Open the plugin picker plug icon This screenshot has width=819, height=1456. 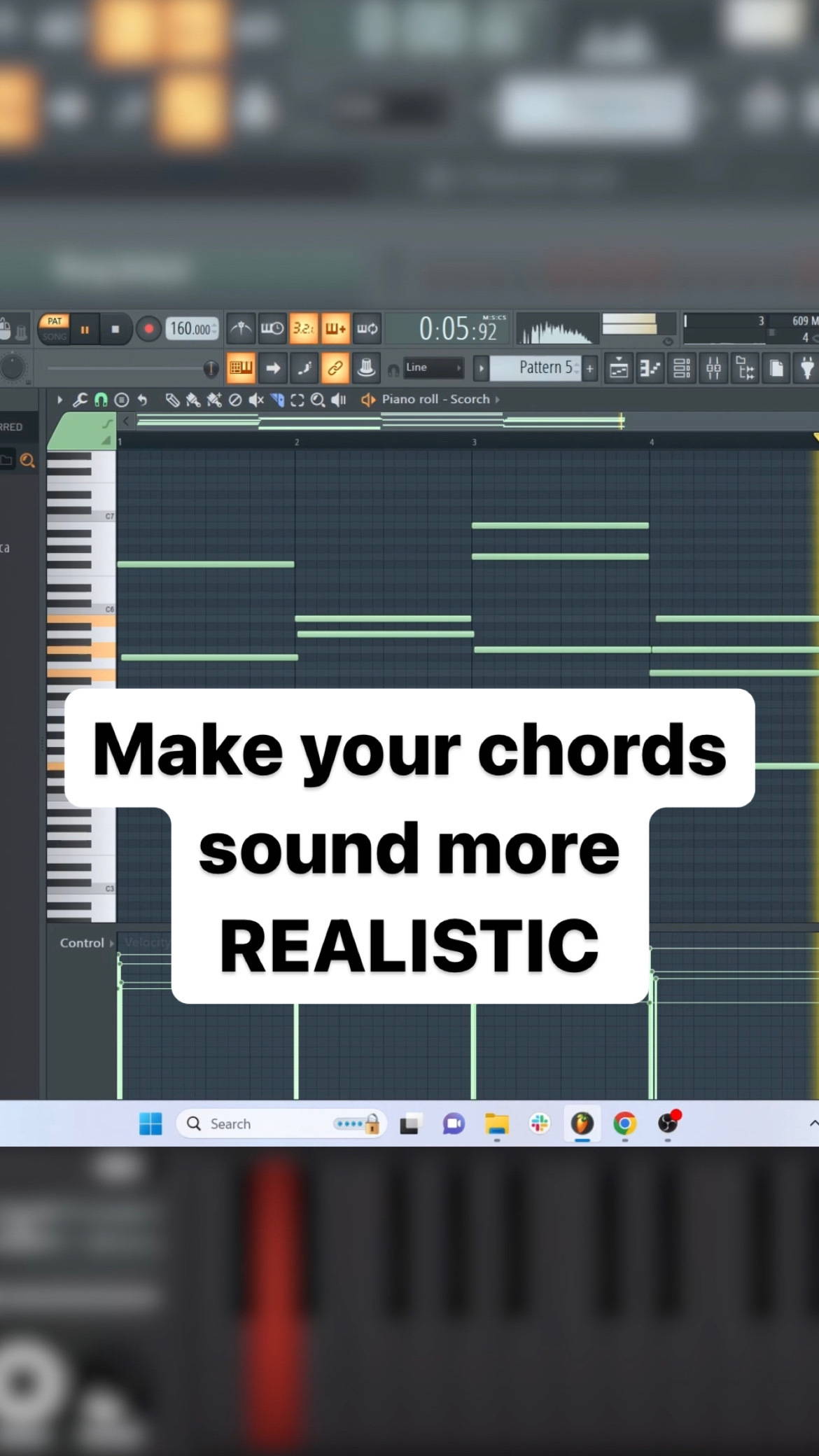pyautogui.click(x=806, y=368)
